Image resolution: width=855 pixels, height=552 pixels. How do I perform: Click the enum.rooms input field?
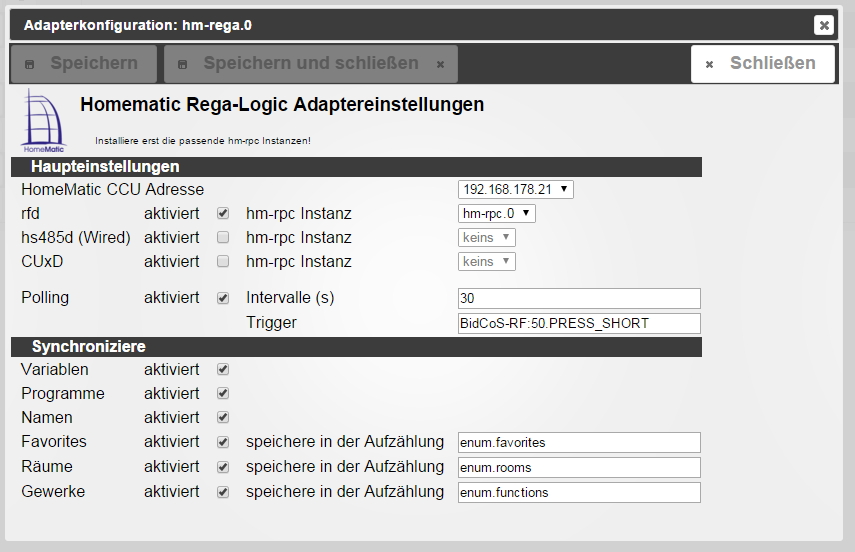(x=579, y=467)
